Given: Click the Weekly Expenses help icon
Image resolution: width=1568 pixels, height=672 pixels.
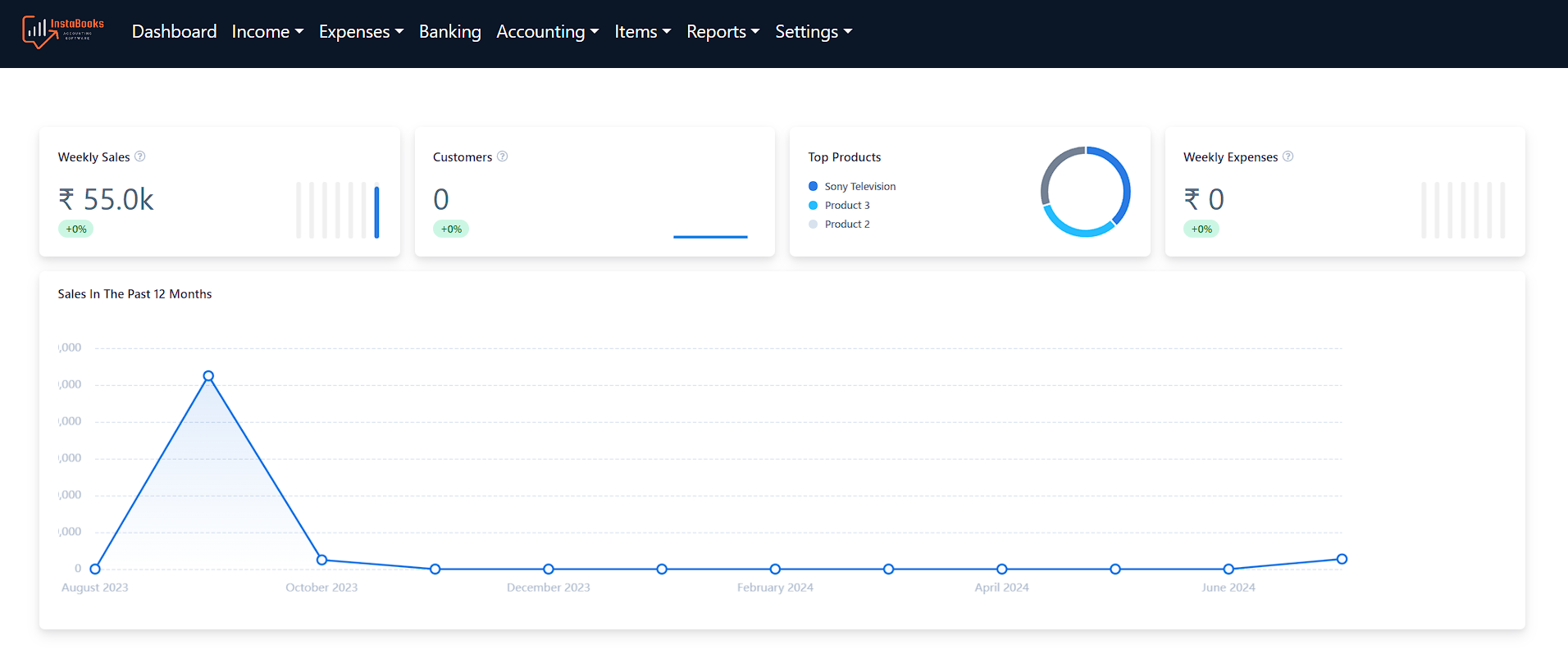Looking at the screenshot, I should tap(1288, 157).
